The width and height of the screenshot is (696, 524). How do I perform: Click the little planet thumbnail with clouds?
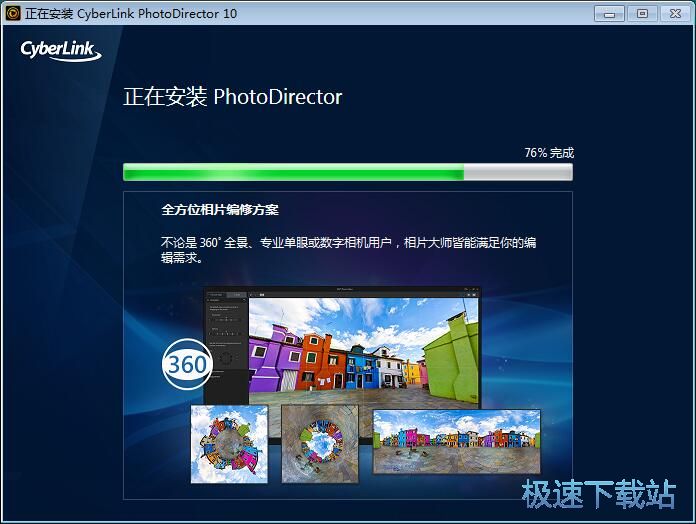229,444
